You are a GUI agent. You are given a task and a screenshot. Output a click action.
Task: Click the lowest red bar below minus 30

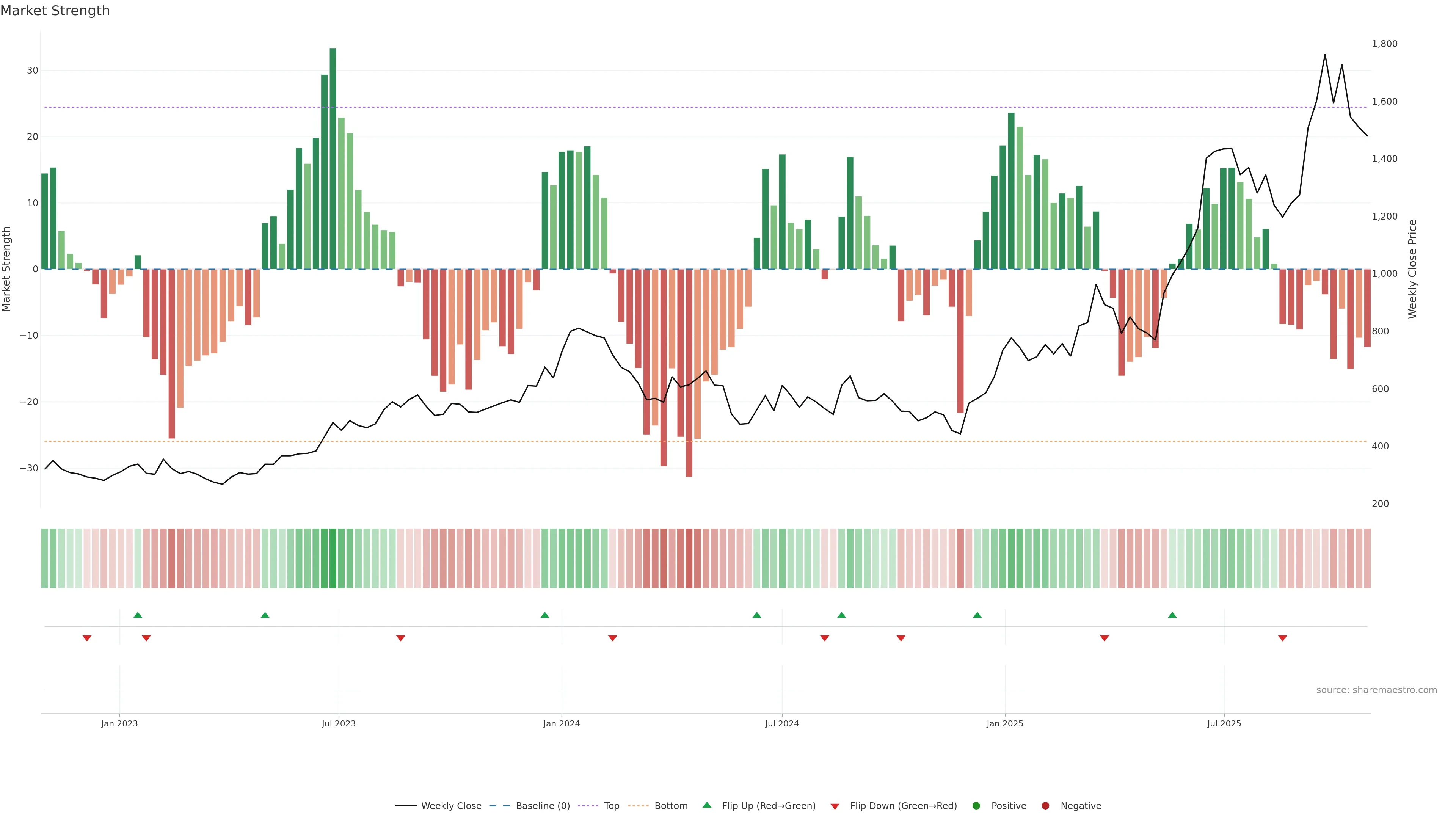(x=689, y=373)
